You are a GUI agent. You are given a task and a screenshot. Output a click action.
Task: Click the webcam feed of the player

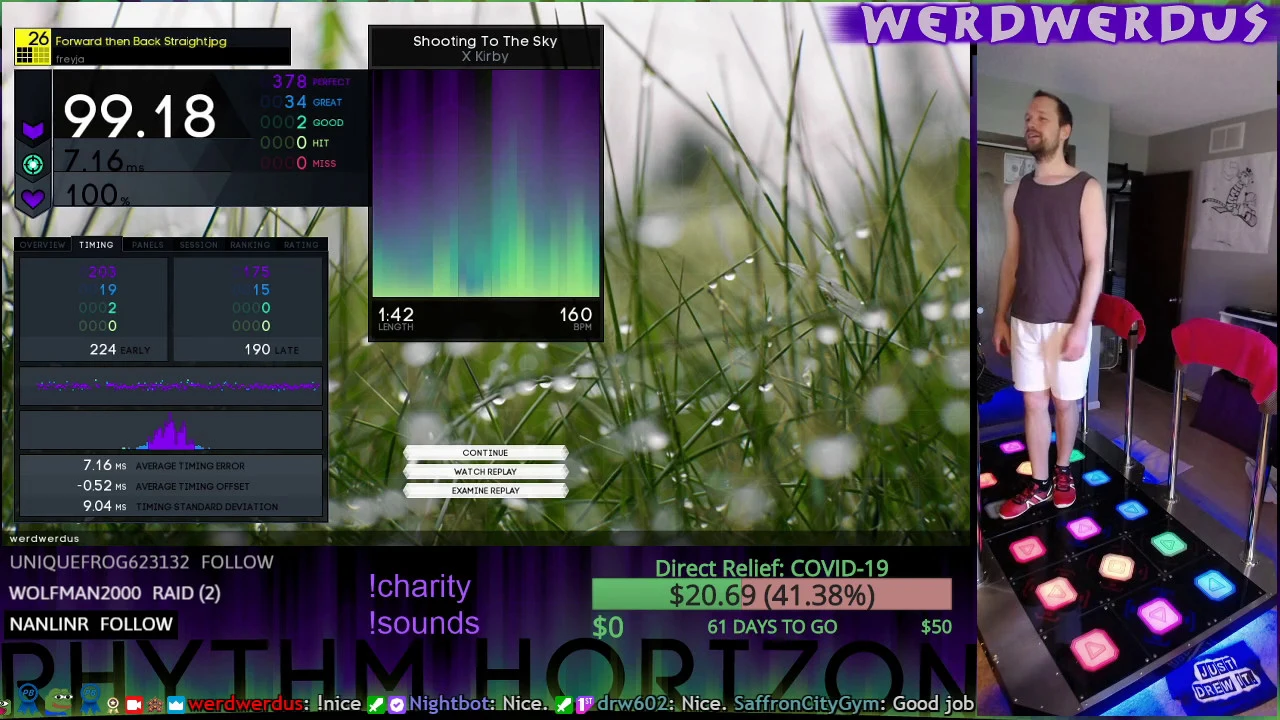tap(1127, 382)
